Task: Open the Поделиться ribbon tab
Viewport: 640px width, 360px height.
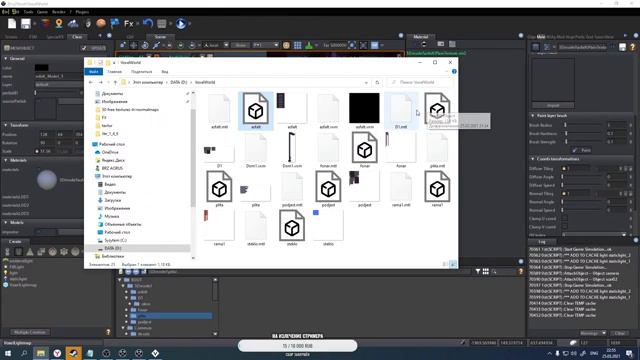Action: pos(142,72)
